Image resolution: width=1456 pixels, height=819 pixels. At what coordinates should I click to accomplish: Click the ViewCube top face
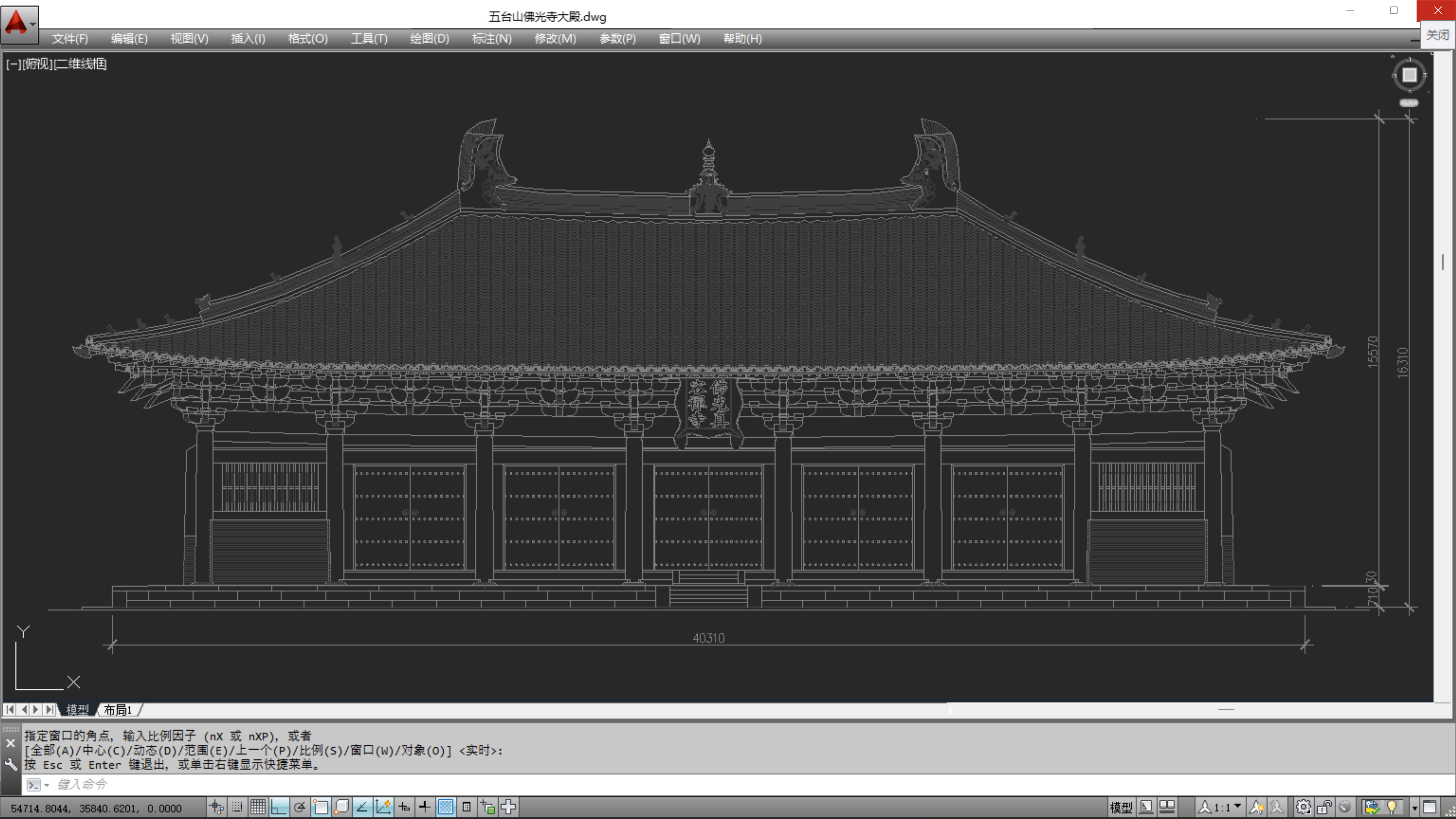point(1409,75)
